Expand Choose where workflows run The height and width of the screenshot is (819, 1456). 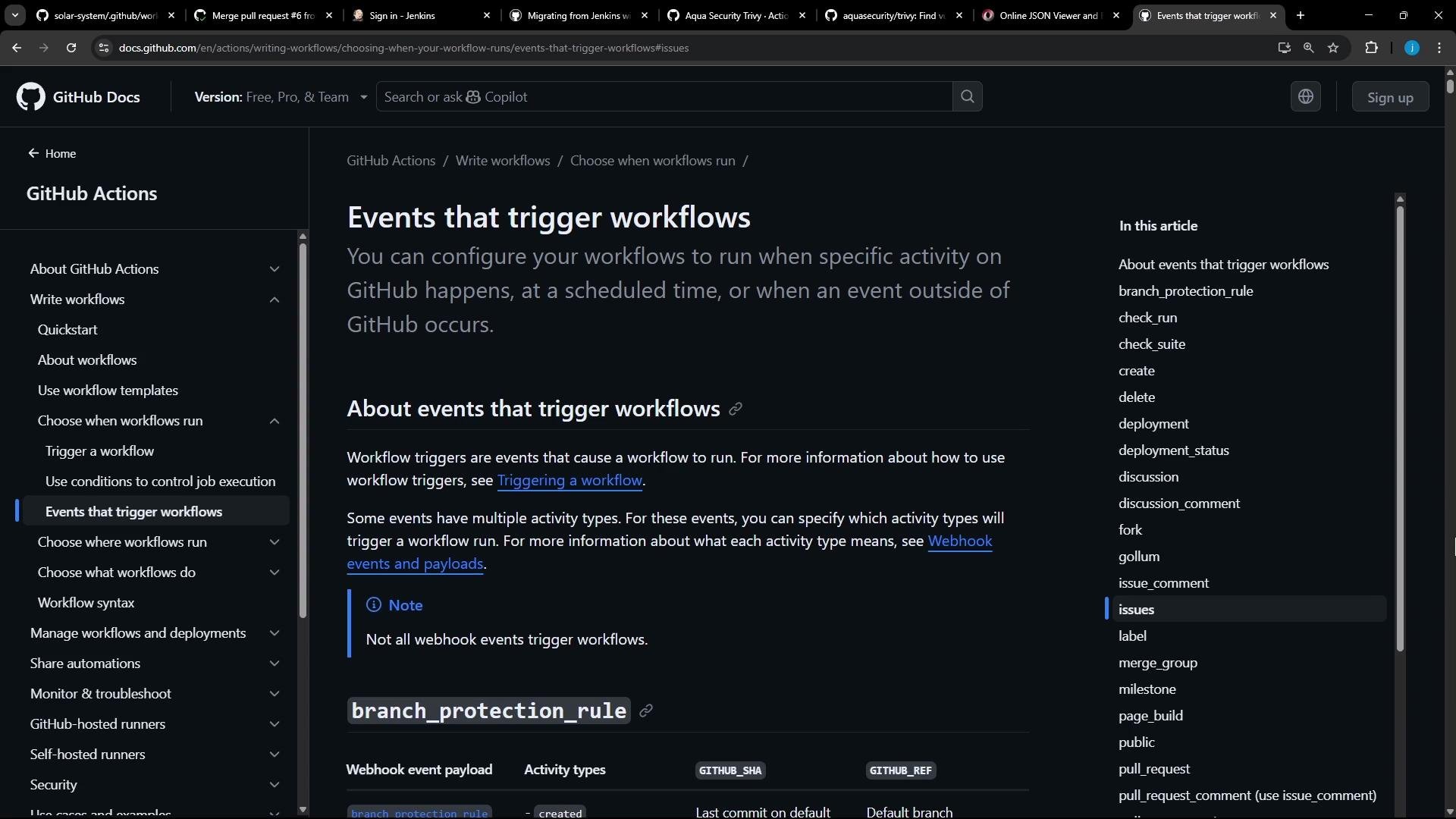(275, 542)
